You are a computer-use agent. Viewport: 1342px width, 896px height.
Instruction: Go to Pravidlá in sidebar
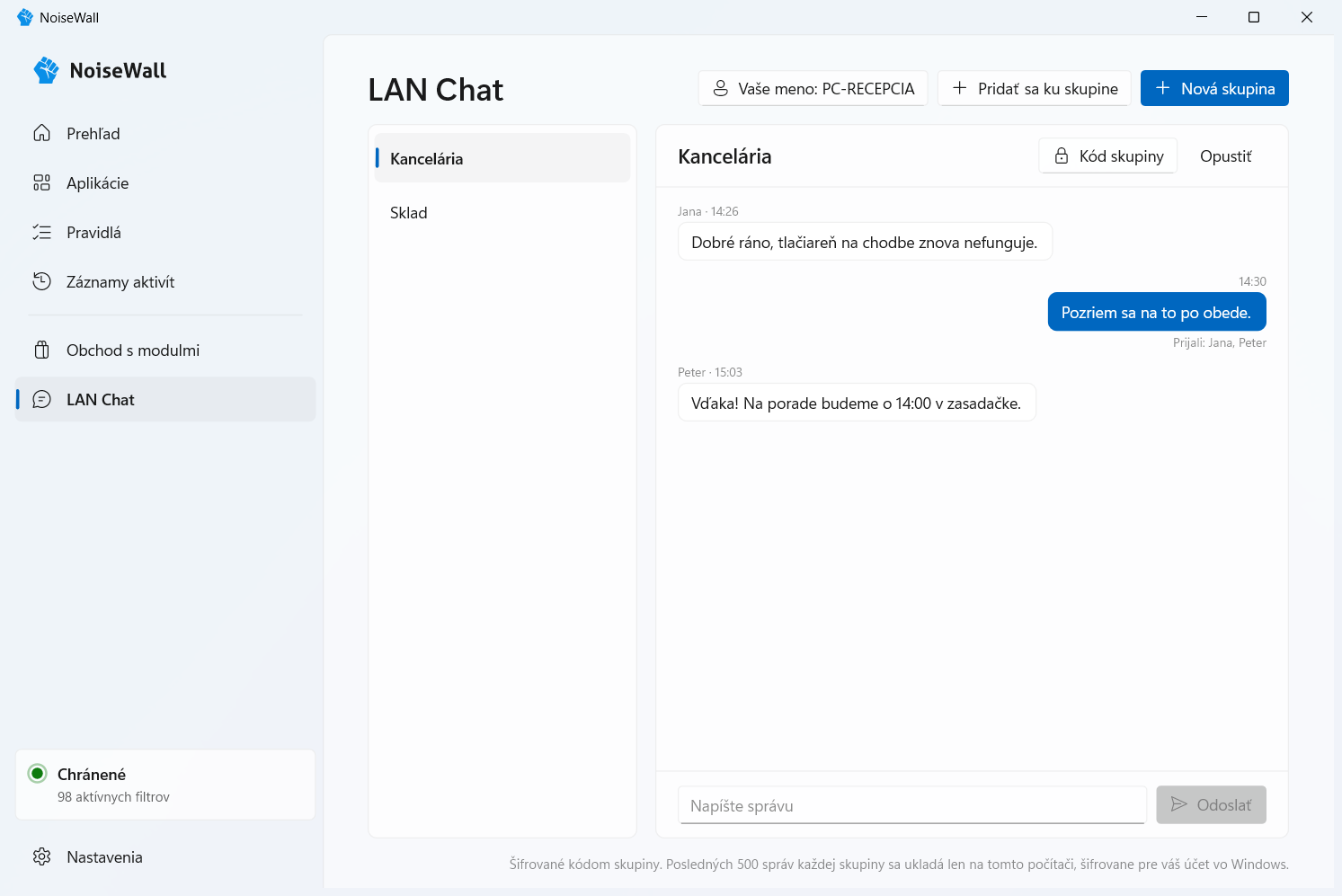(165, 233)
